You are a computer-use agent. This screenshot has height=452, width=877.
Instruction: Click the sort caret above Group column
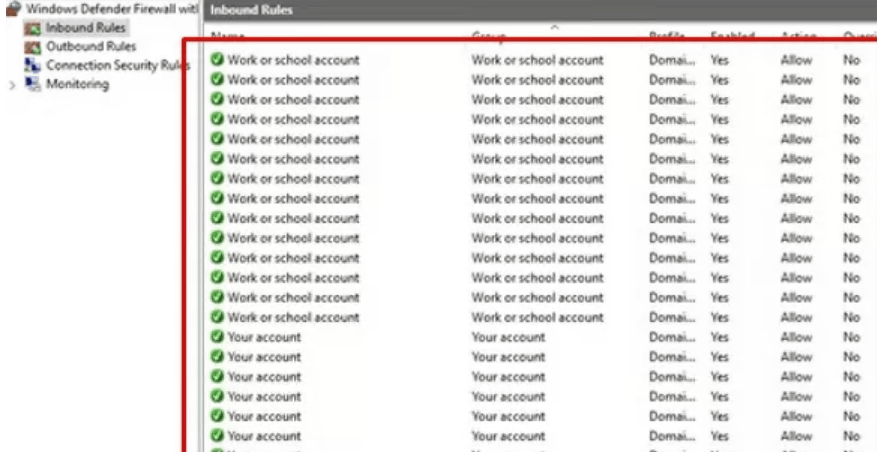tap(554, 27)
